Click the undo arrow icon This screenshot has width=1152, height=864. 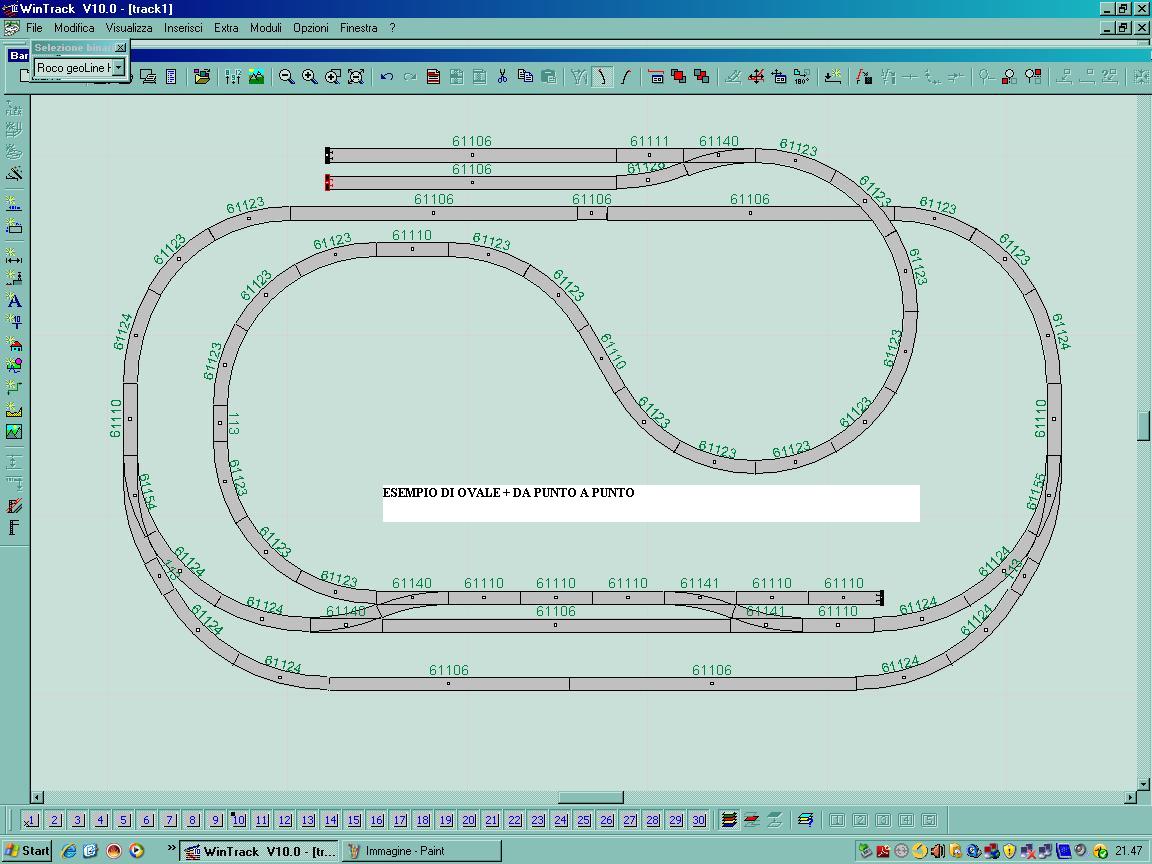coord(386,76)
